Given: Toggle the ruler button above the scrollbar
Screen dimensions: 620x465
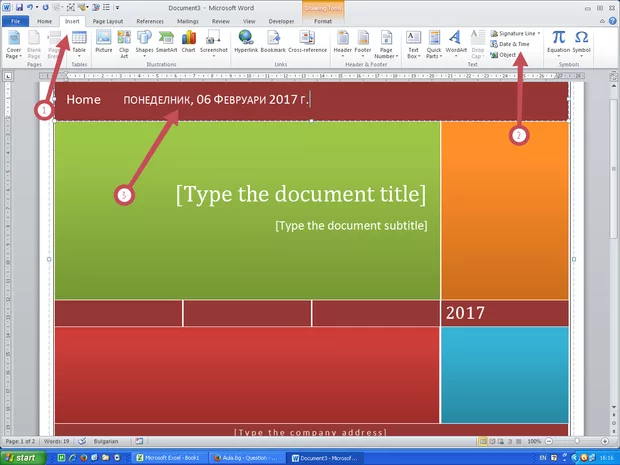Looking at the screenshot, I should [613, 76].
